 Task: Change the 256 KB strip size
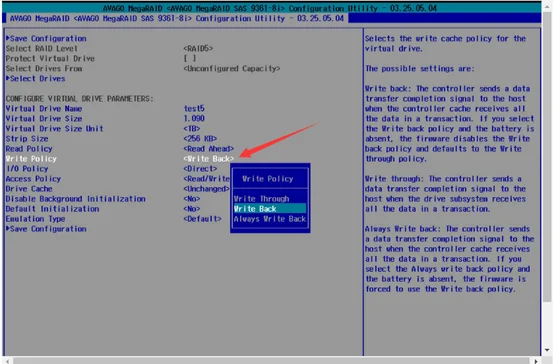pyautogui.click(x=200, y=139)
